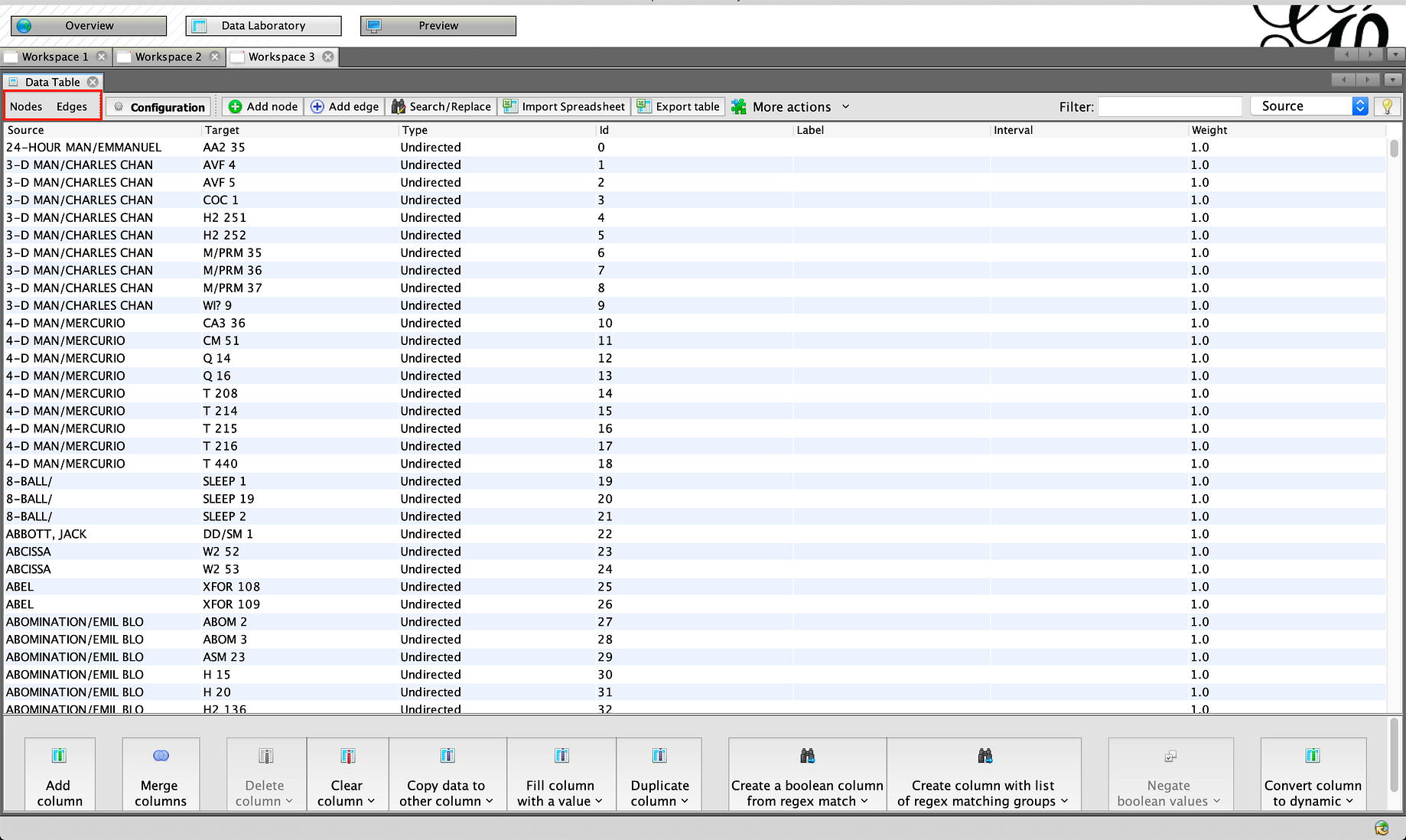The width and height of the screenshot is (1406, 840).
Task: Open Negate boolean values dropdown
Action: pos(1170,774)
